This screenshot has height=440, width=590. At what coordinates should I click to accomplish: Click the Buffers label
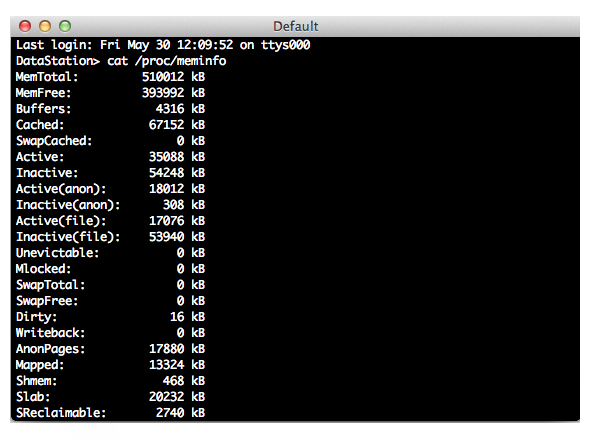(x=43, y=109)
